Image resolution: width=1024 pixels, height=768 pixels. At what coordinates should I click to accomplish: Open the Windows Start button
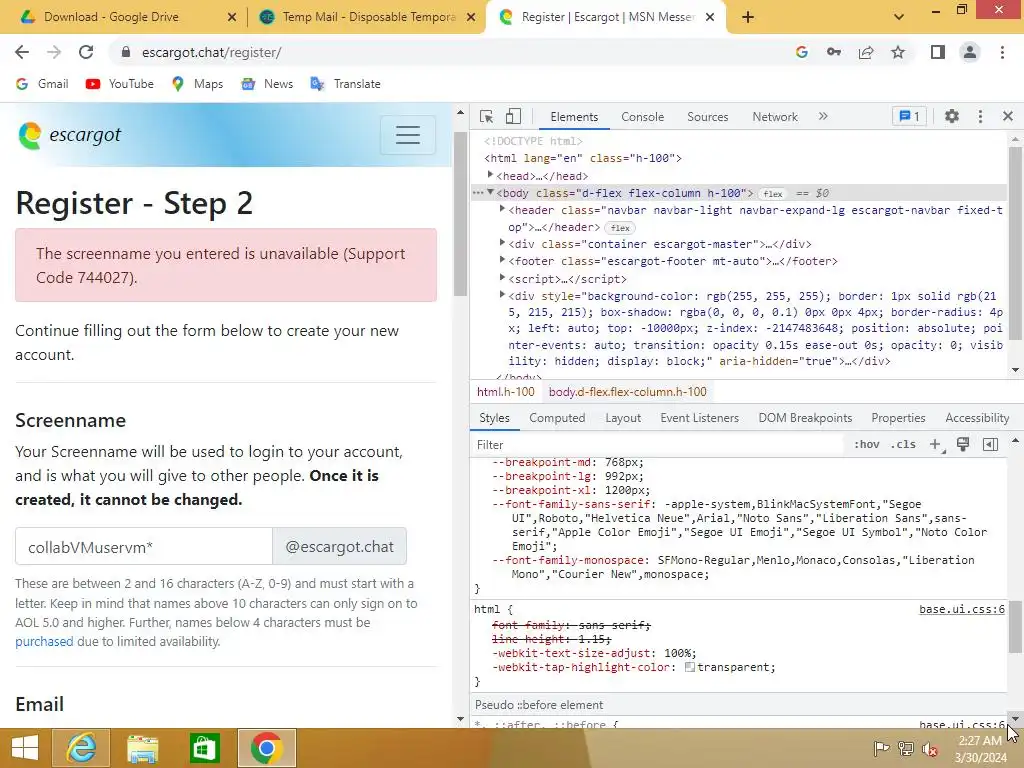(x=25, y=748)
